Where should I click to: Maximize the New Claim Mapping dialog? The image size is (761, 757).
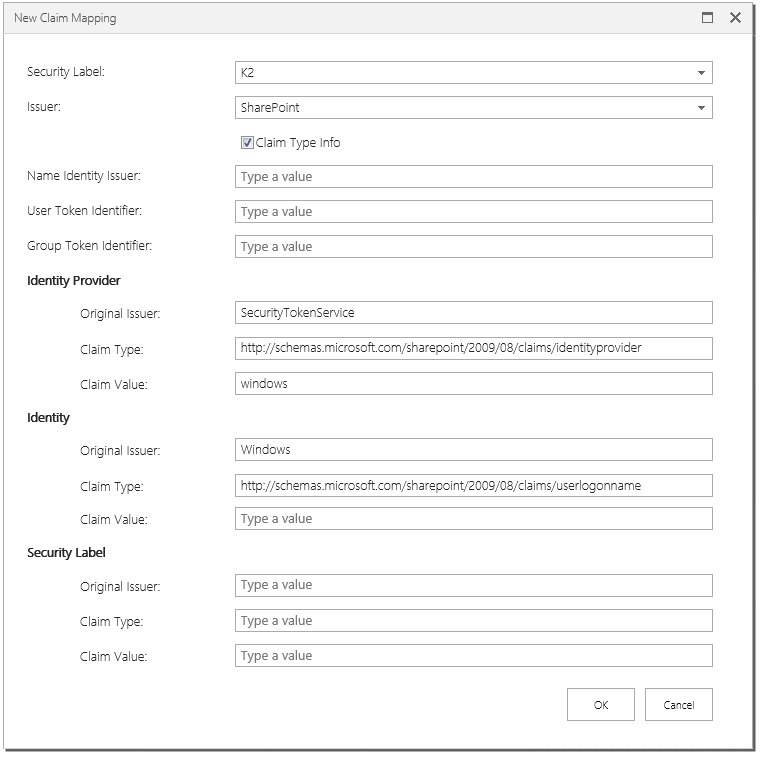(x=708, y=18)
